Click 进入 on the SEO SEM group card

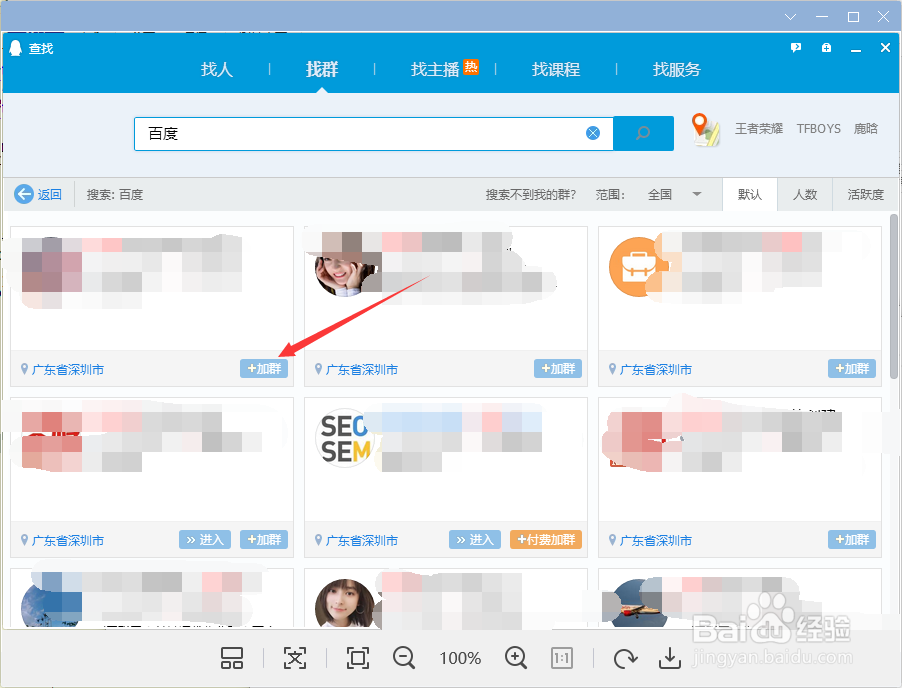click(x=475, y=540)
